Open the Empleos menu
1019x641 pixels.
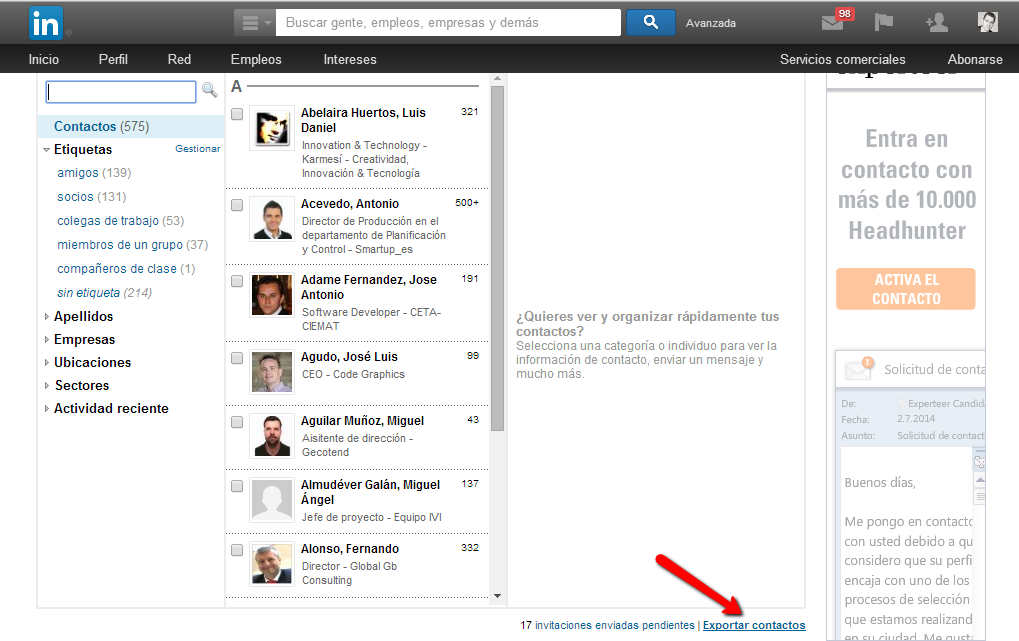256,59
